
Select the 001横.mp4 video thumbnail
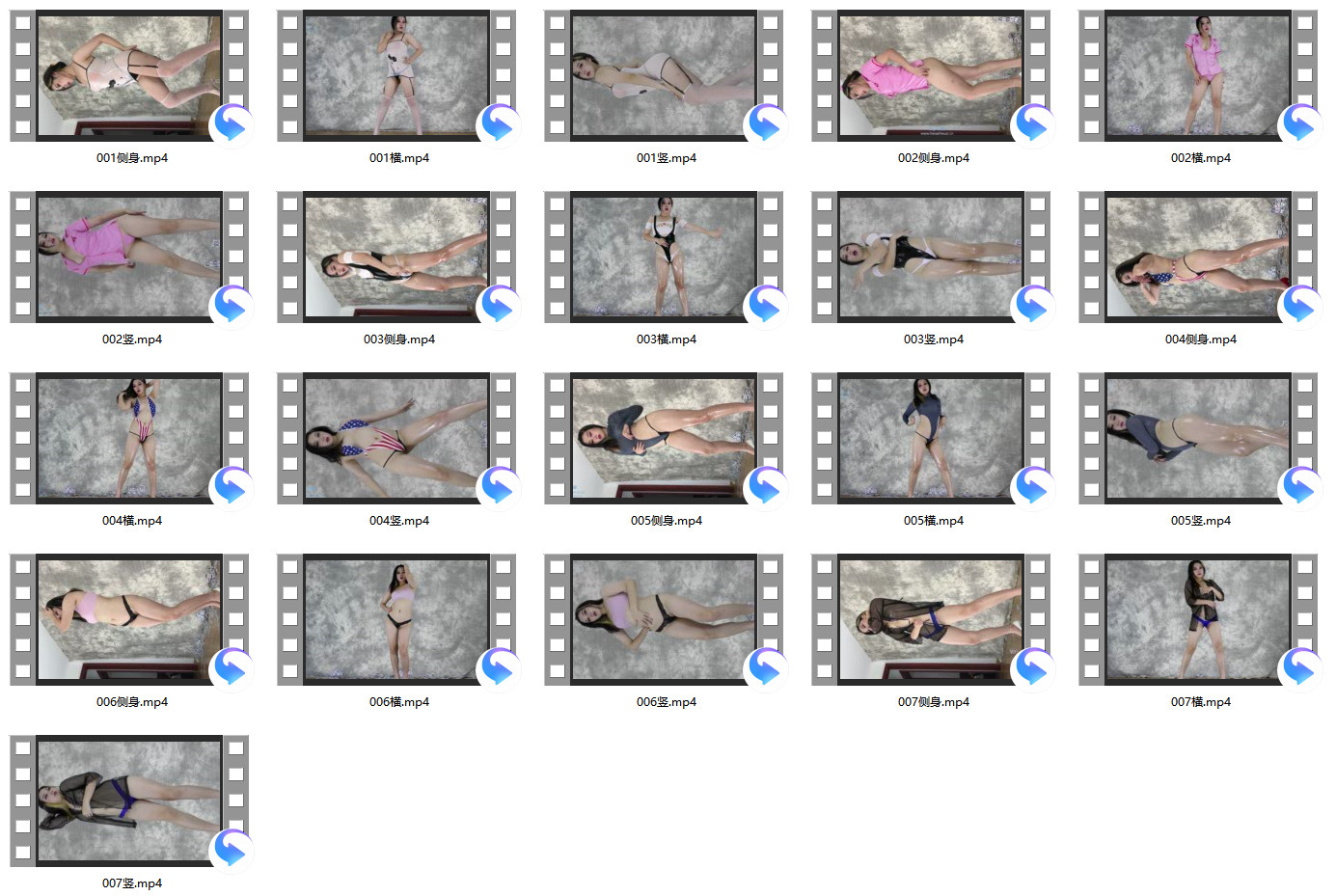click(x=397, y=76)
